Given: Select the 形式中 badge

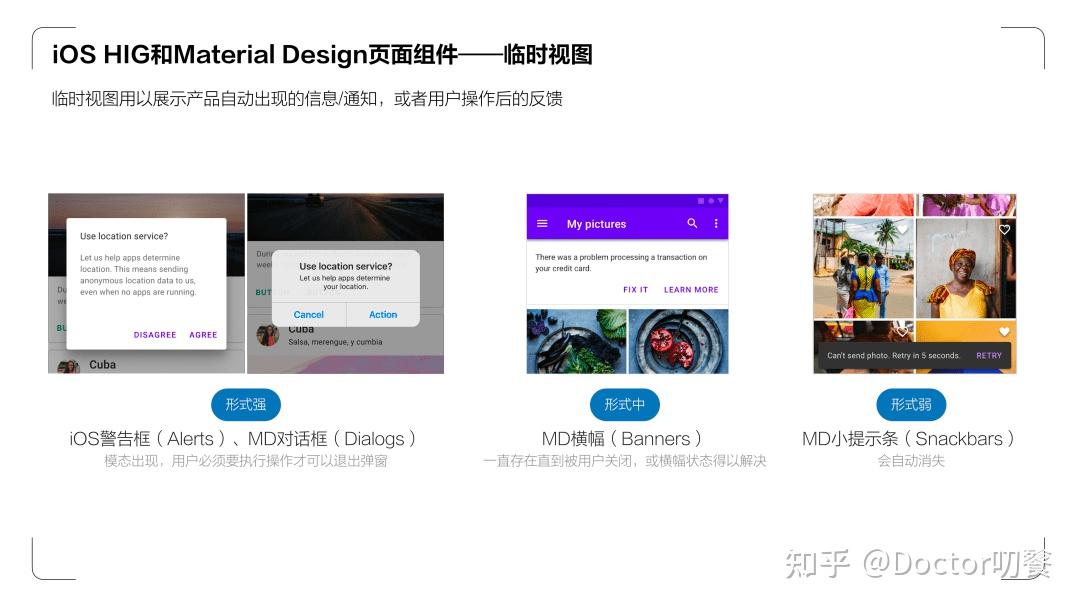Looking at the screenshot, I should coord(626,405).
